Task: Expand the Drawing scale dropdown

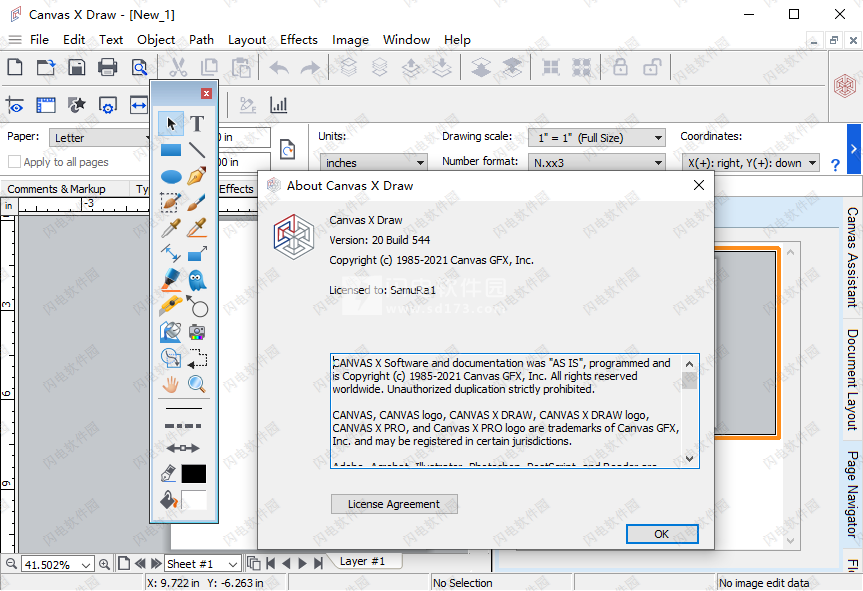Action: (597, 138)
